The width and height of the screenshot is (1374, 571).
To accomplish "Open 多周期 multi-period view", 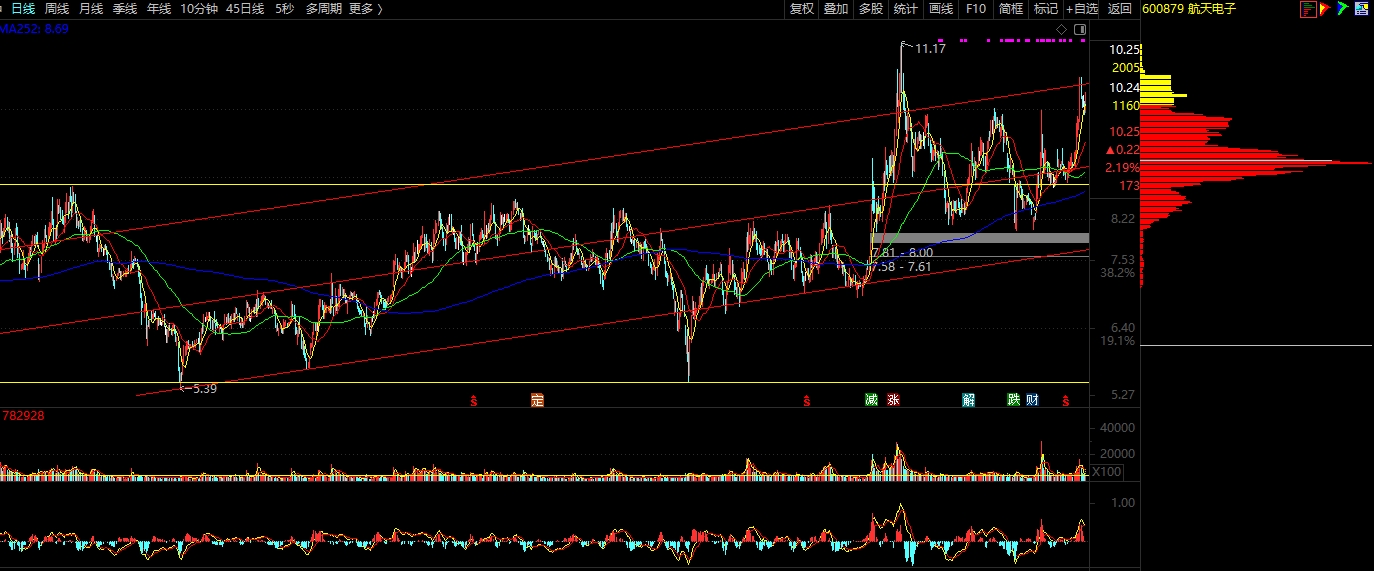I will point(324,9).
